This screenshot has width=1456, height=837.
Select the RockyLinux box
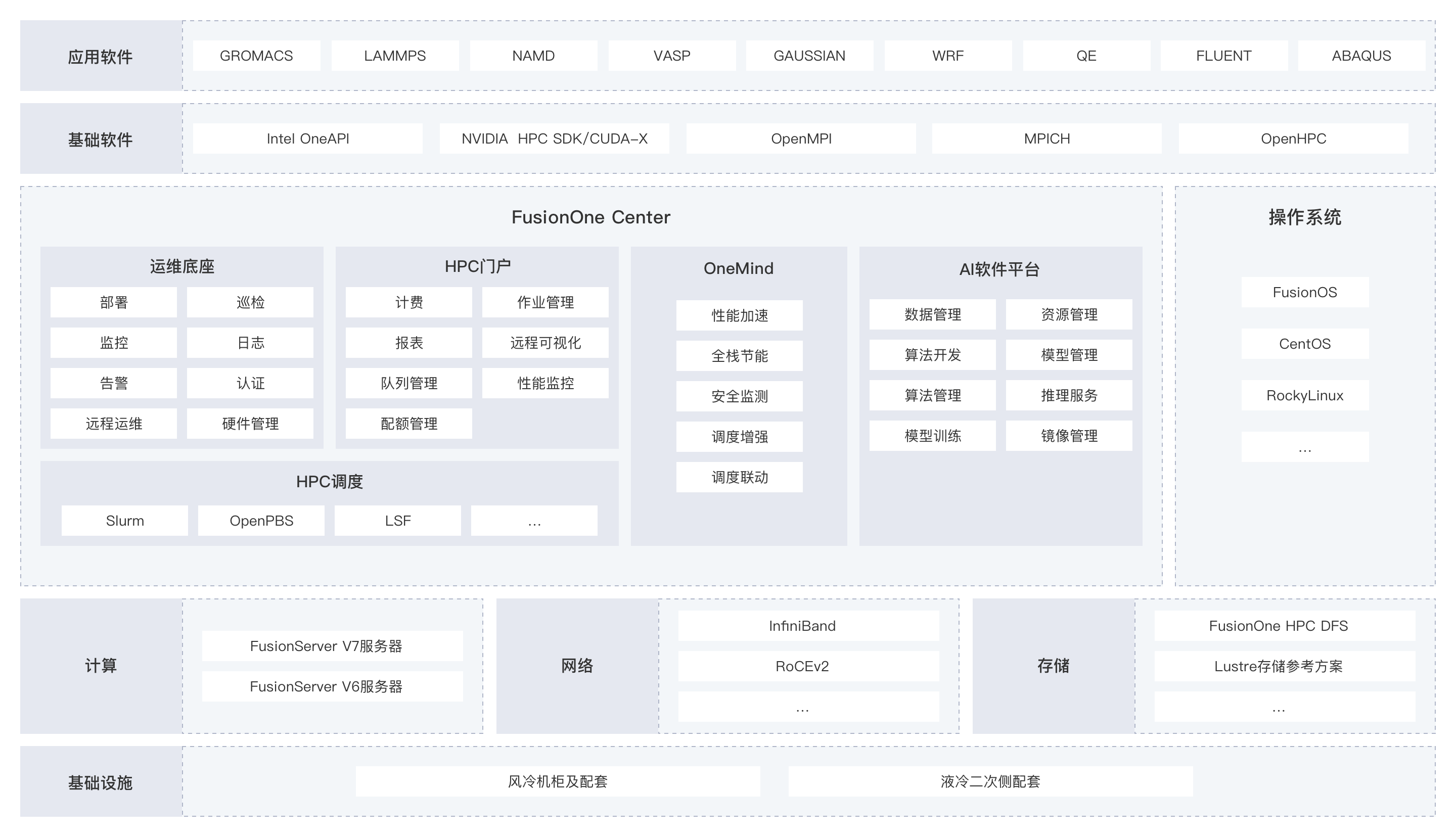(1305, 396)
